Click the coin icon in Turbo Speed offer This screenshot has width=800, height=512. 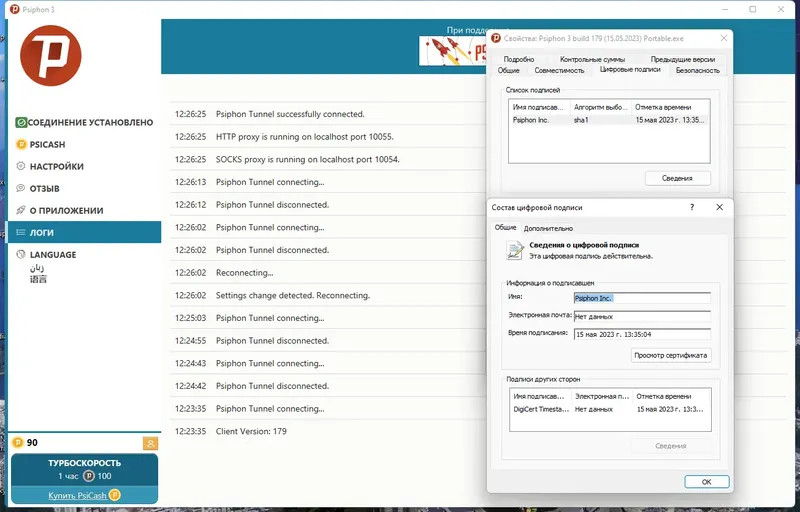89,476
